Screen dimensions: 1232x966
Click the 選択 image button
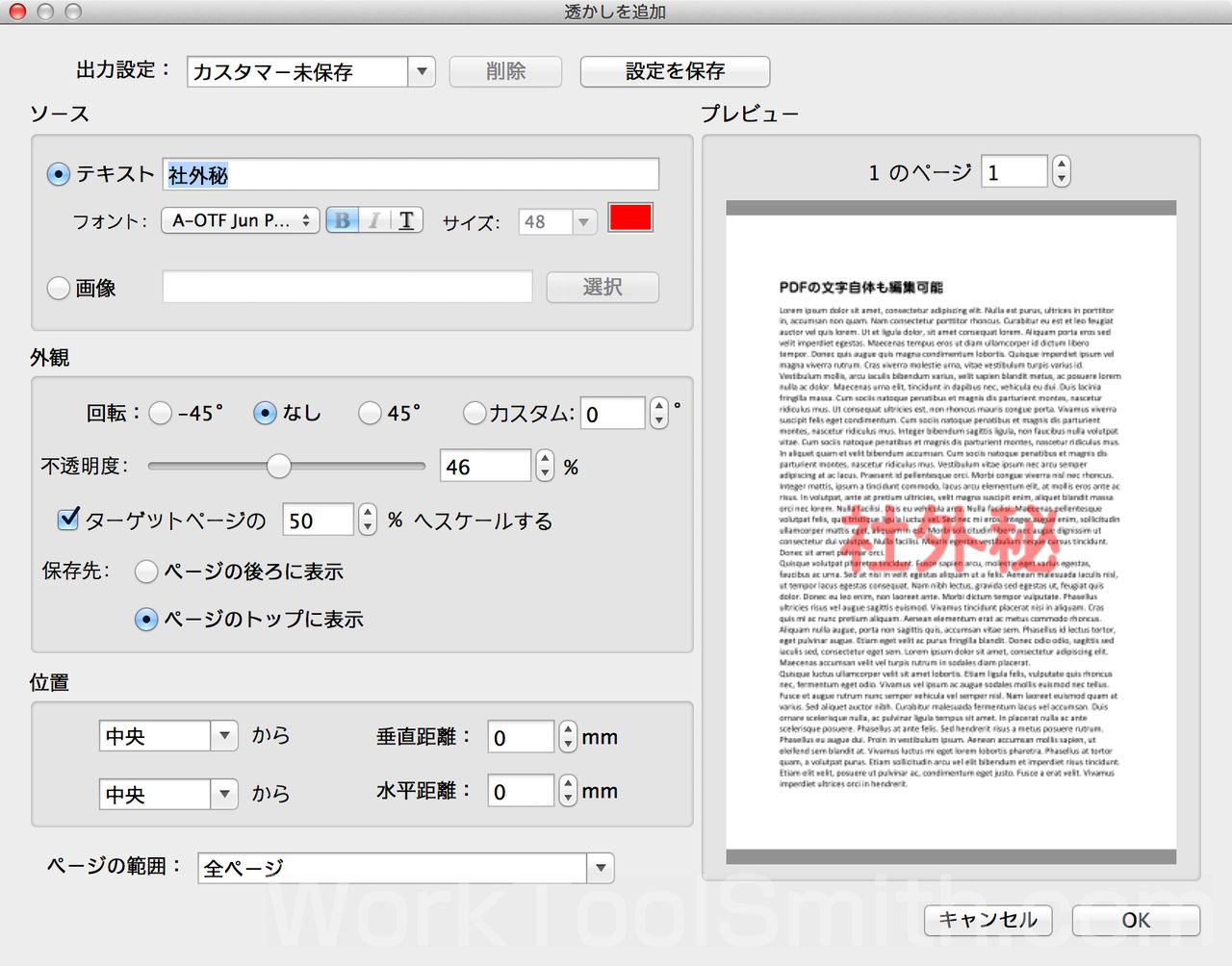(603, 287)
